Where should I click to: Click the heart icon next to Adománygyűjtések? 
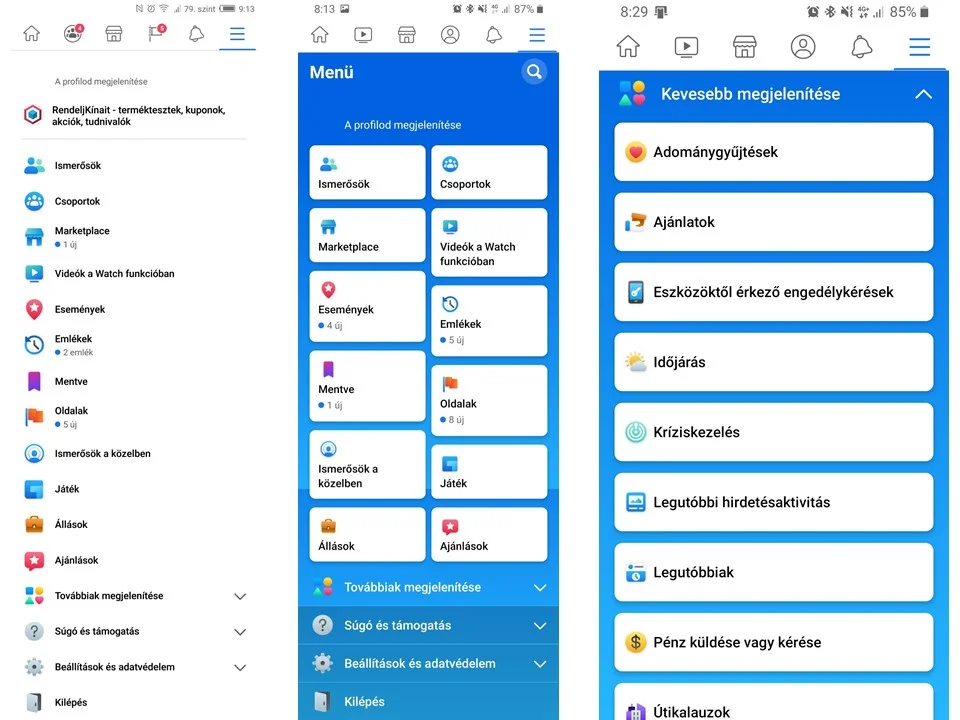[636, 152]
